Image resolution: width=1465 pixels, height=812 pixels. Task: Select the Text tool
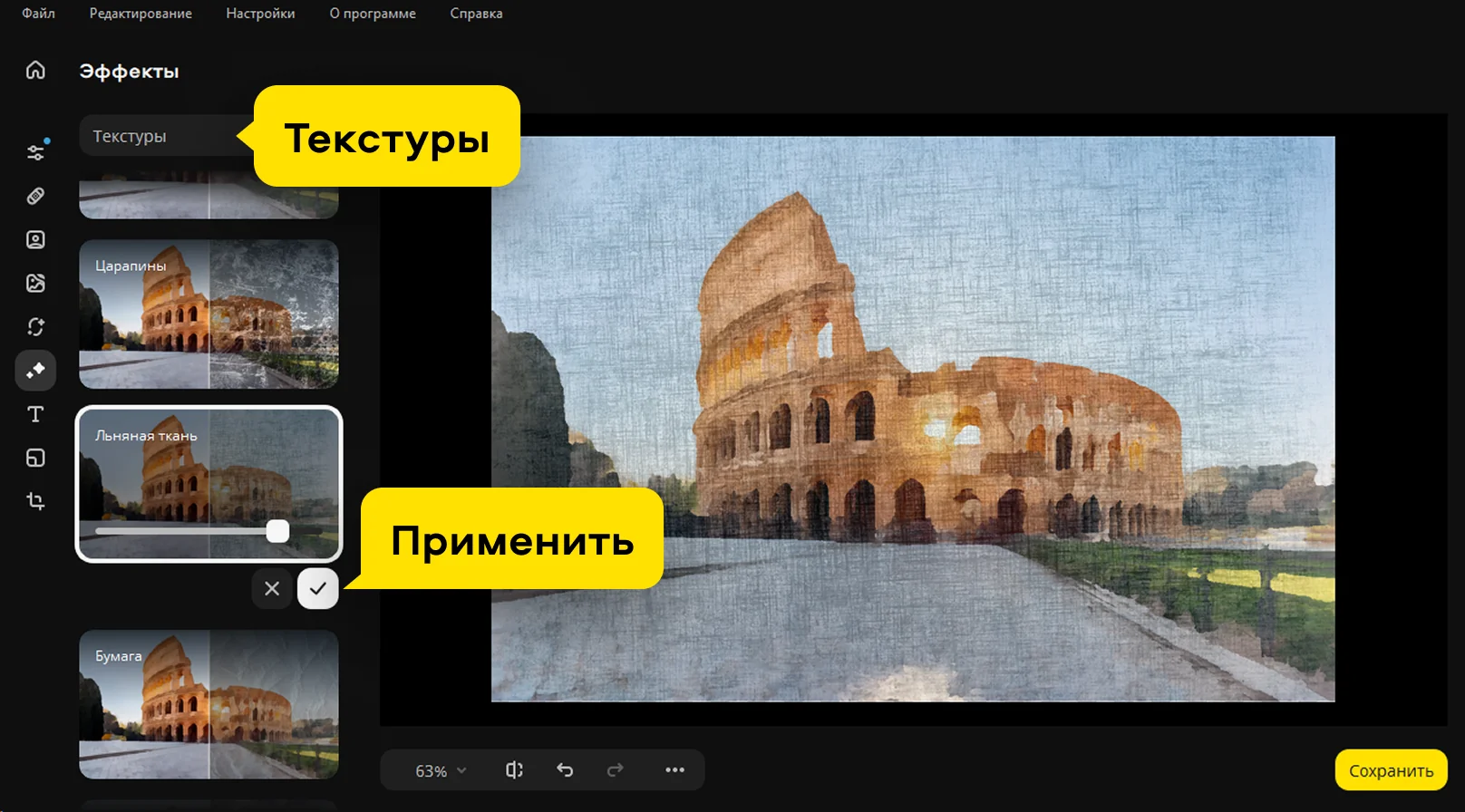click(35, 414)
